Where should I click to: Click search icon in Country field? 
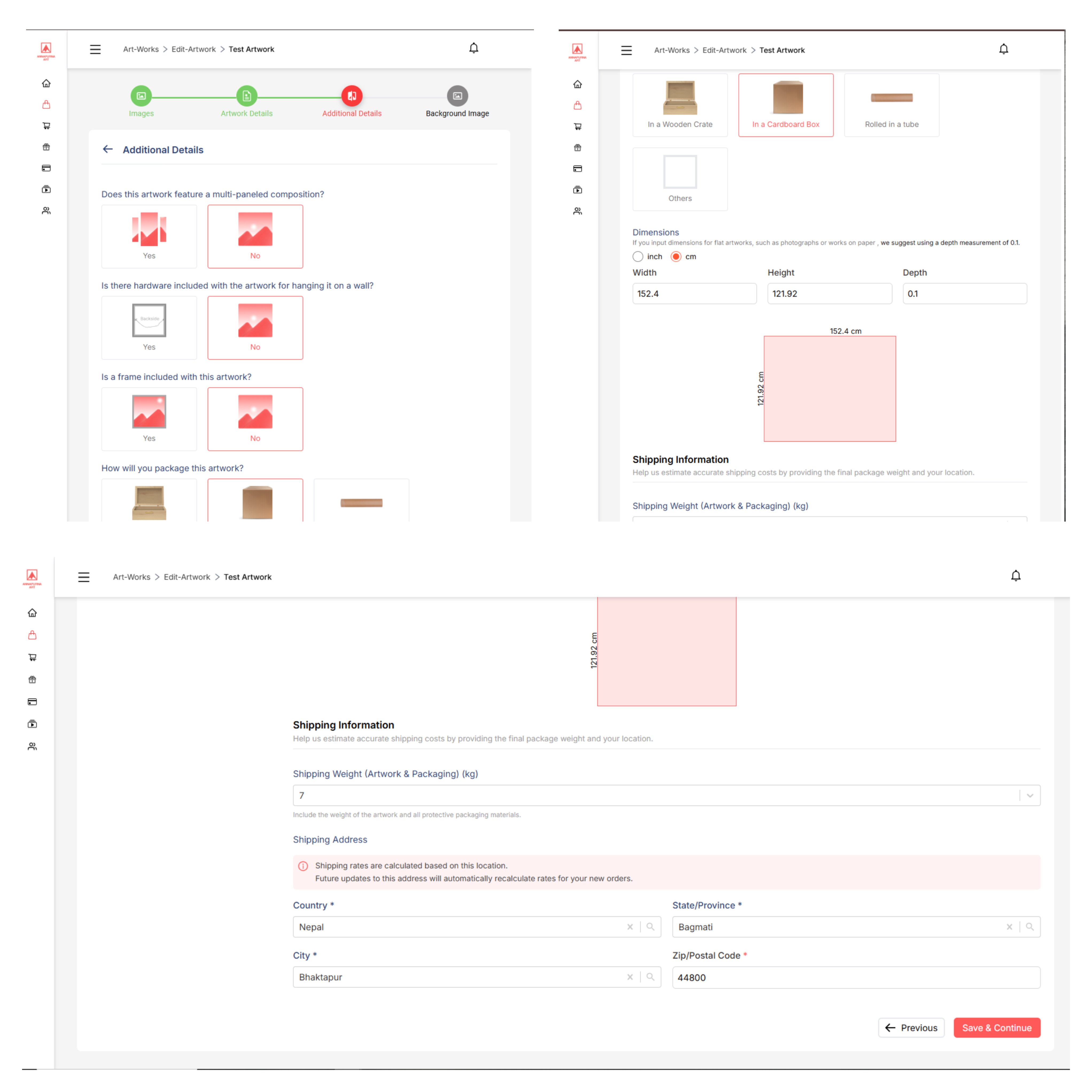pos(650,927)
